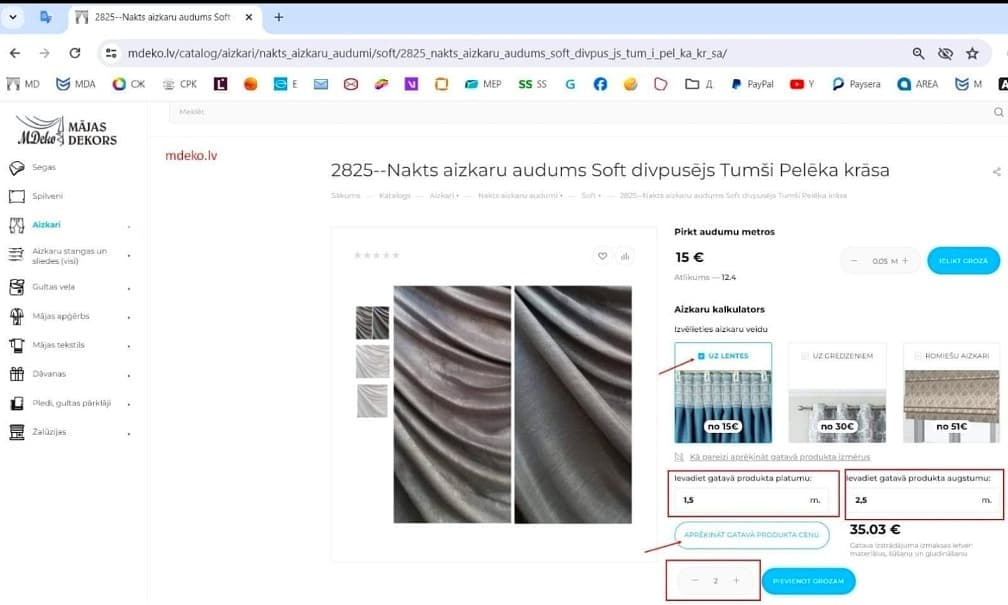This screenshot has width=1008, height=605.
Task: Bookmark this page with star icon
Action: [972, 53]
